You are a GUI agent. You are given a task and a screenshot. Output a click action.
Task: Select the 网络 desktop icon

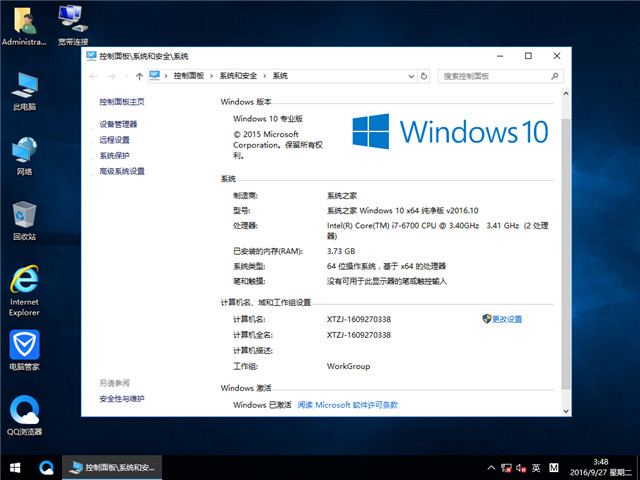click(24, 156)
